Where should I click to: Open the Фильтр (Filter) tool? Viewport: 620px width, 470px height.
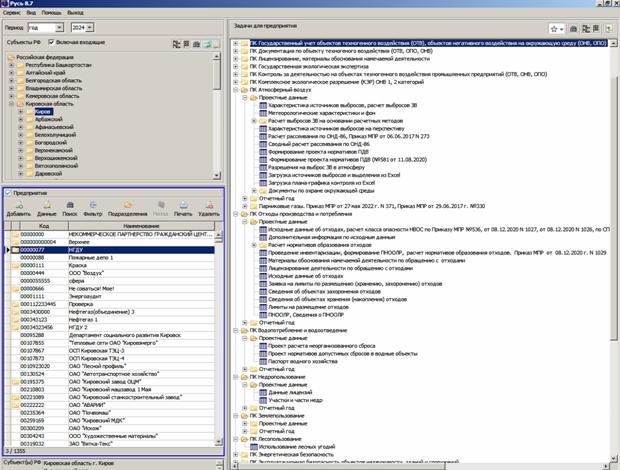point(94,208)
